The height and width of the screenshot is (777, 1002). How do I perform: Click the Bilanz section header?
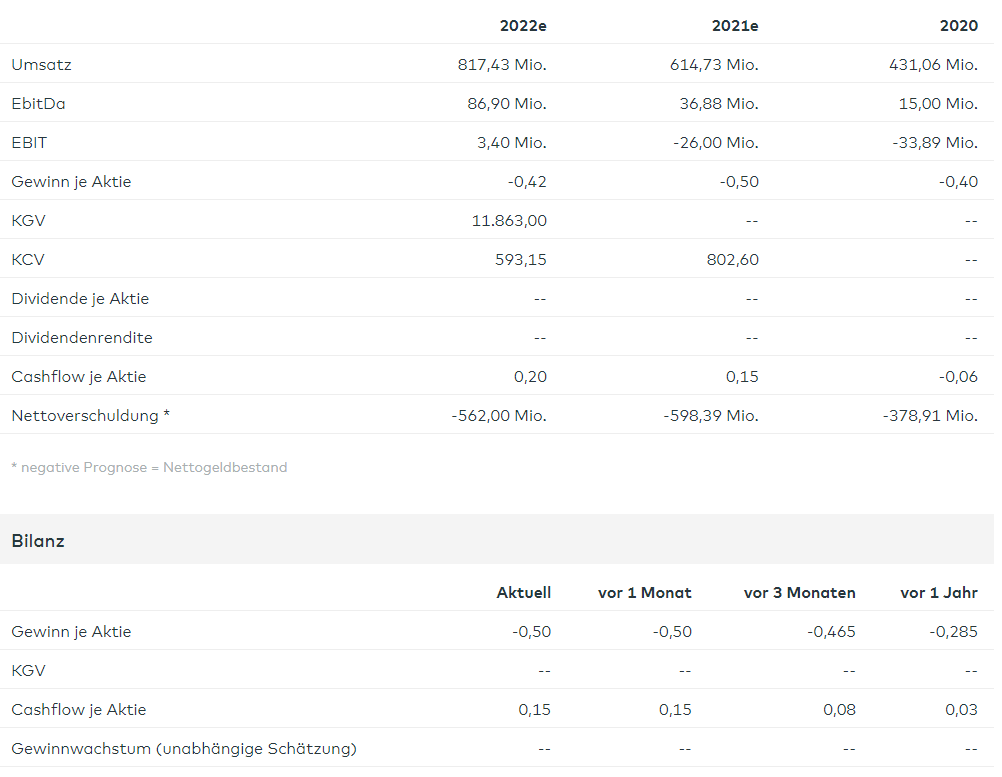coord(38,541)
